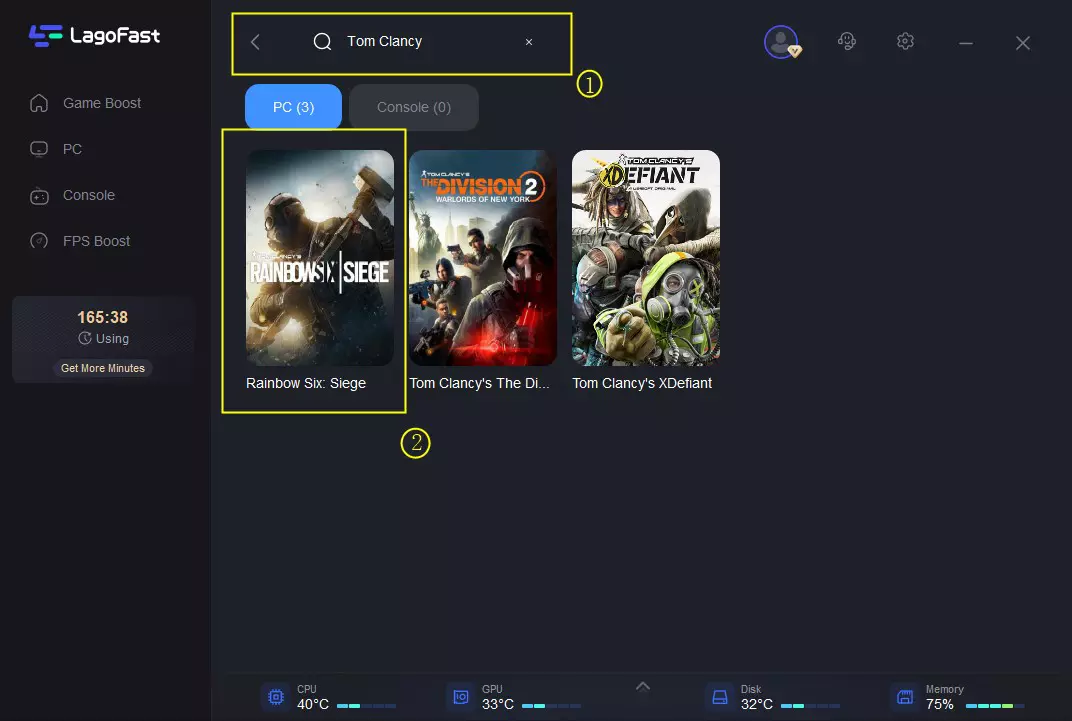The width and height of the screenshot is (1072, 721).
Task: Open the user profile avatar
Action: (x=780, y=42)
